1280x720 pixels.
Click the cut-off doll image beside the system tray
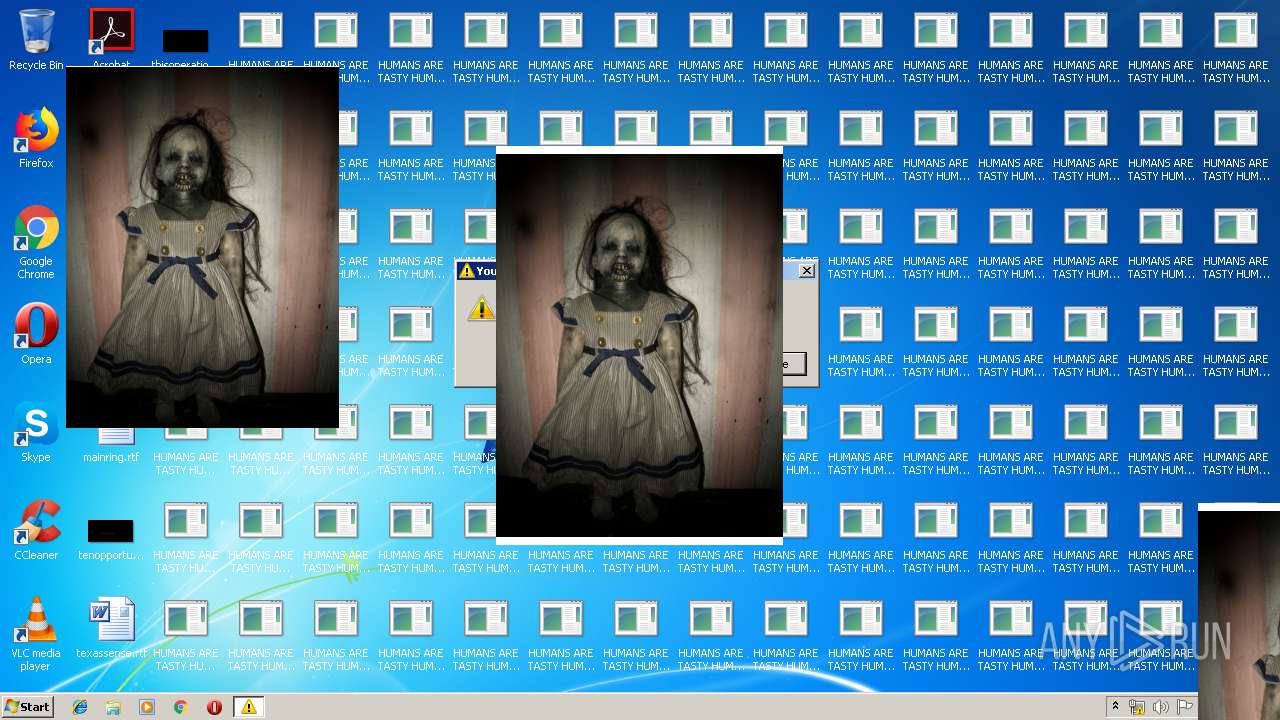[1239, 612]
